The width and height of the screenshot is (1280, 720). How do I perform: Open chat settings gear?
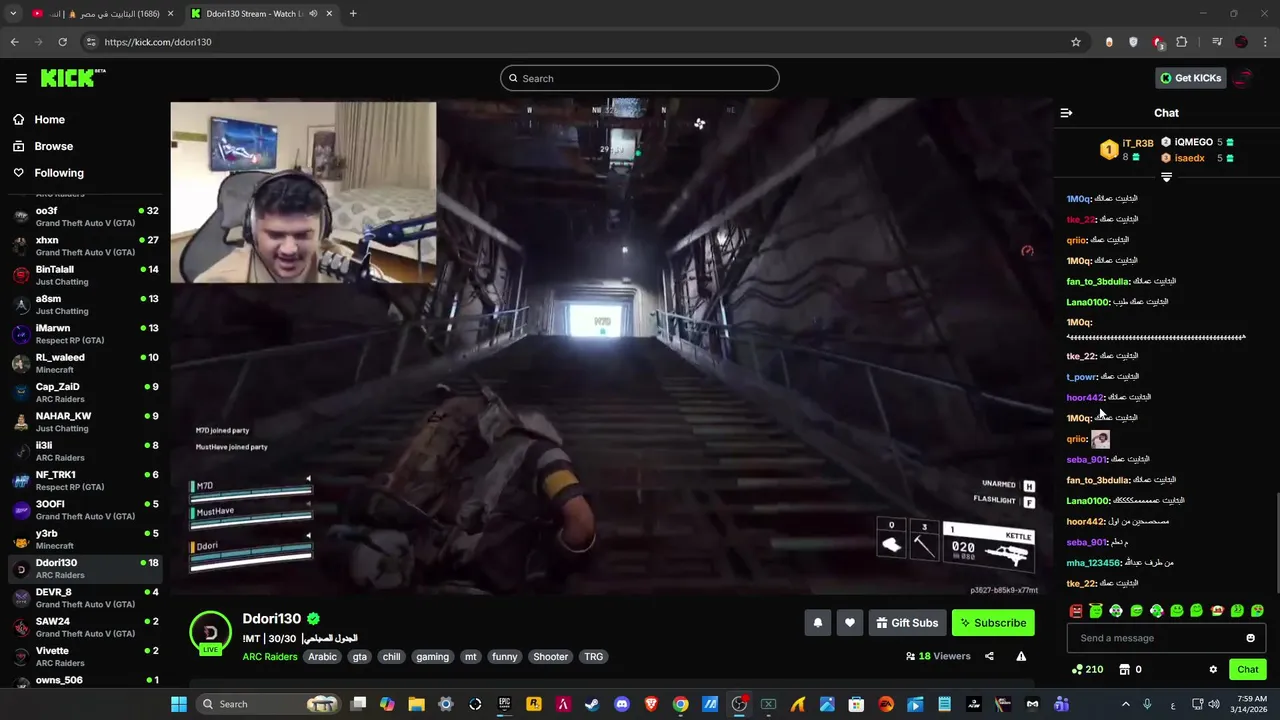tap(1213, 670)
